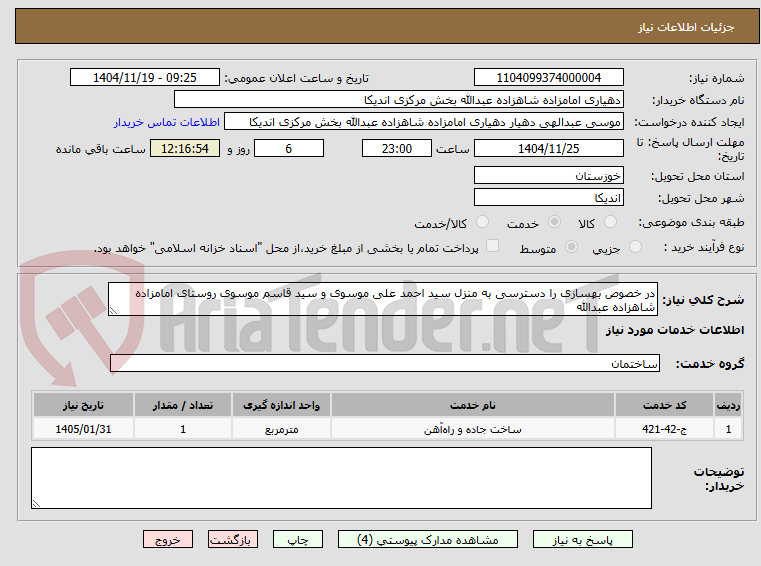
Task: Click the واحد اندازه گیری column header
Action: [x=281, y=405]
